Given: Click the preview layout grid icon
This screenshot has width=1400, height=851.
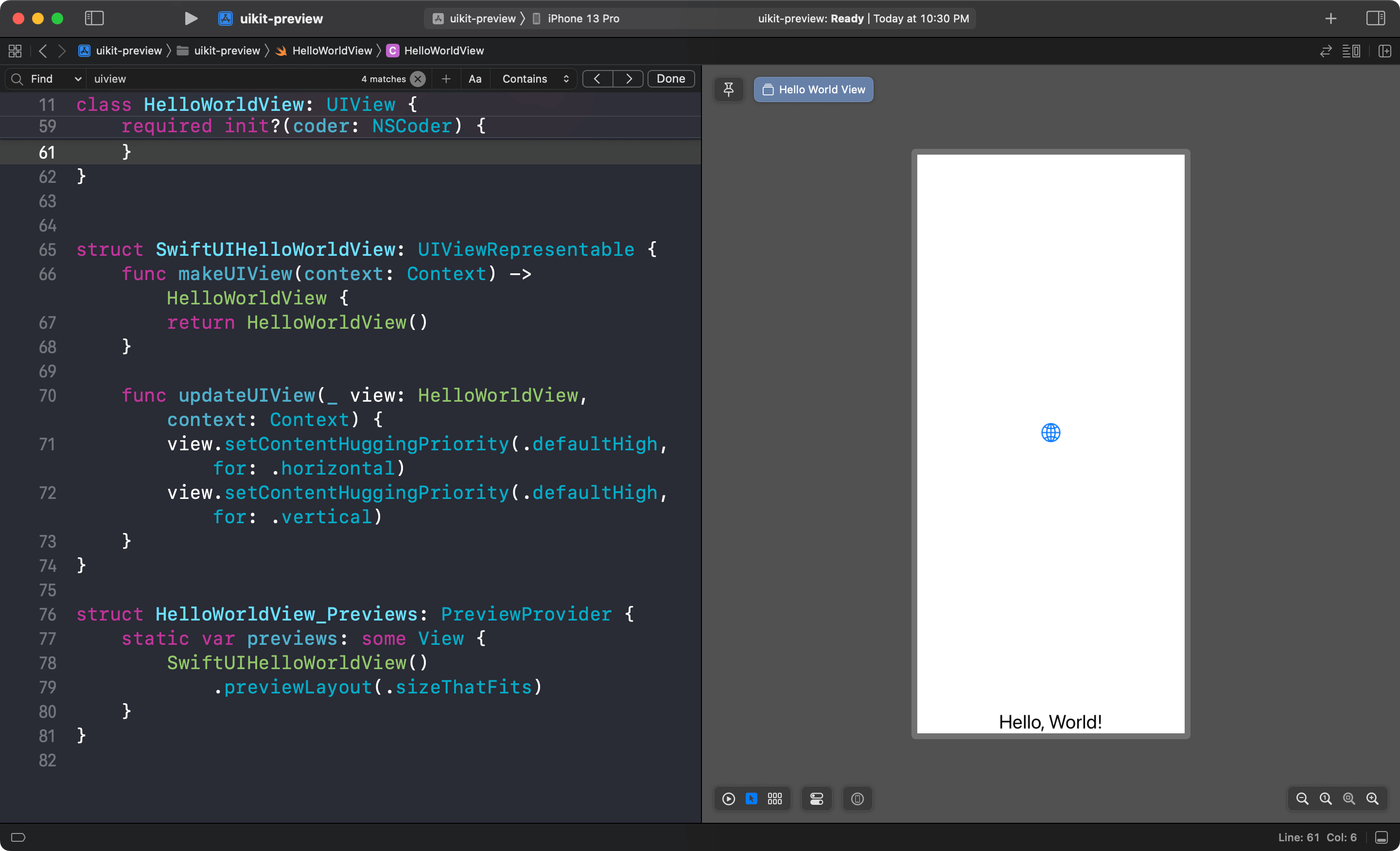Looking at the screenshot, I should pyautogui.click(x=775, y=798).
